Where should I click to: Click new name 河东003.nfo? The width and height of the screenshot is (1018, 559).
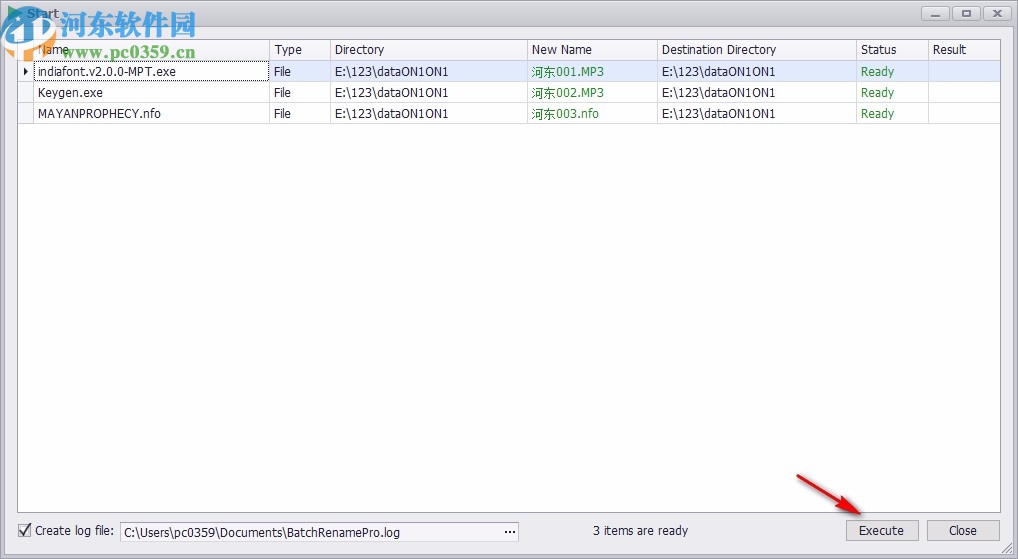pos(565,114)
